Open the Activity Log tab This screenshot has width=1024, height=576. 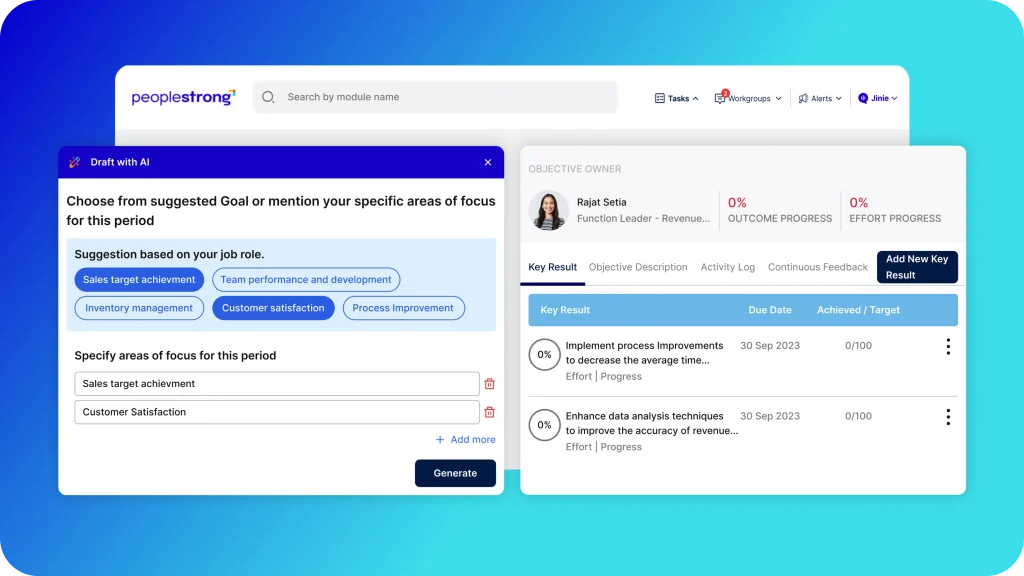click(x=727, y=267)
